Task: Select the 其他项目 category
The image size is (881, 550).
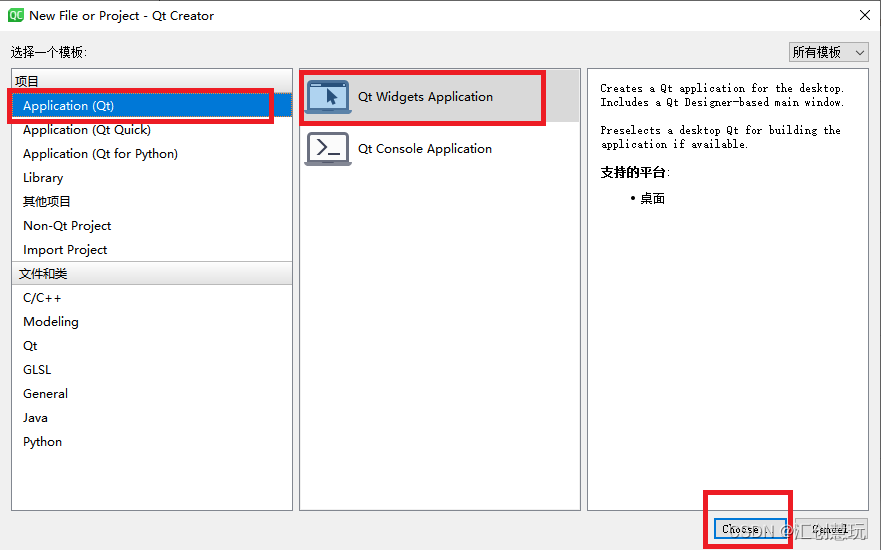Action: tap(152, 202)
